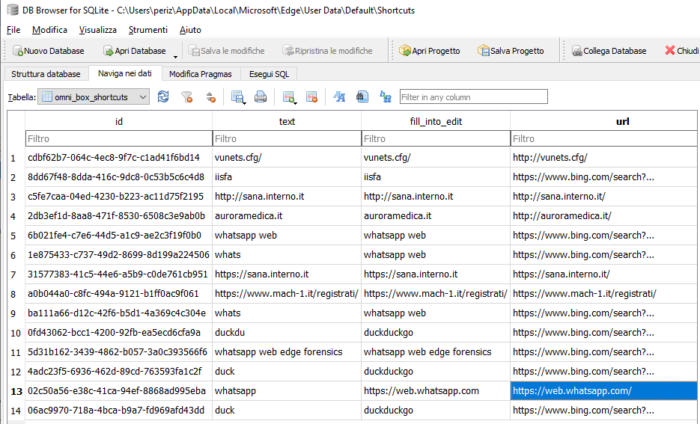700x424 pixels.
Task: Click the id column filter field
Action: click(119, 139)
